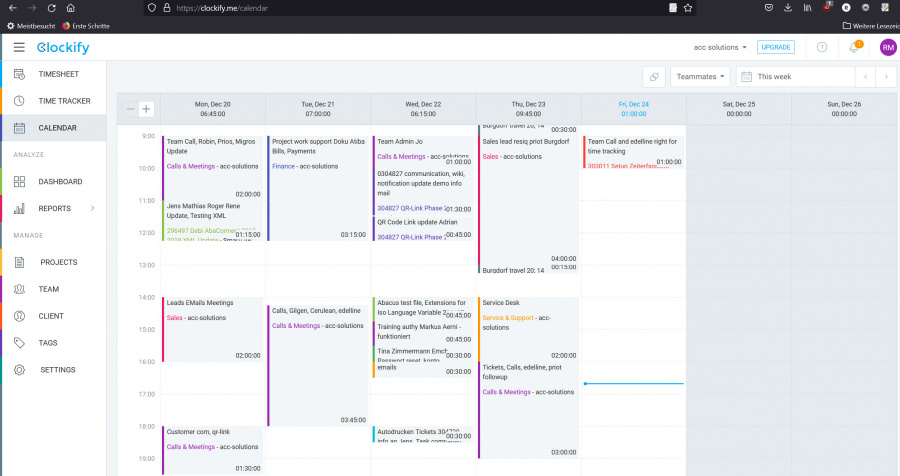Go to next week with the right arrow
This screenshot has height=476, width=900.
click(x=886, y=76)
